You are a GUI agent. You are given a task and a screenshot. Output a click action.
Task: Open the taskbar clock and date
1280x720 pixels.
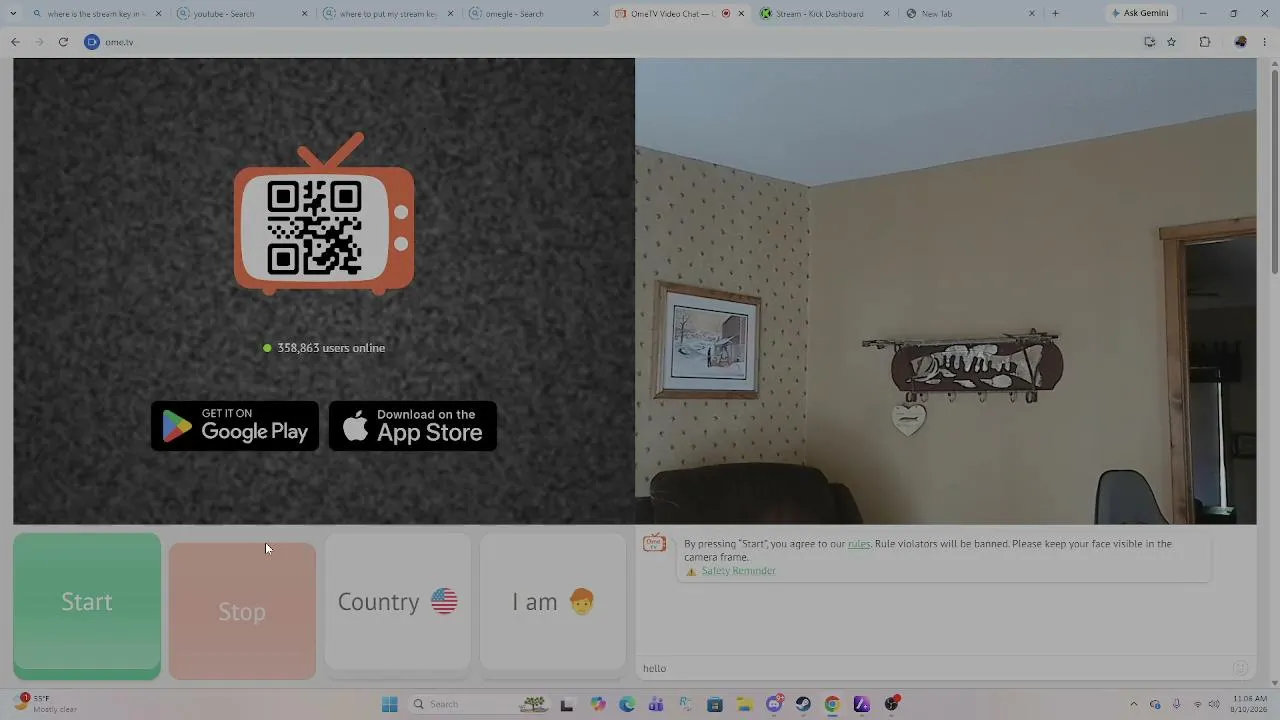click(1250, 704)
